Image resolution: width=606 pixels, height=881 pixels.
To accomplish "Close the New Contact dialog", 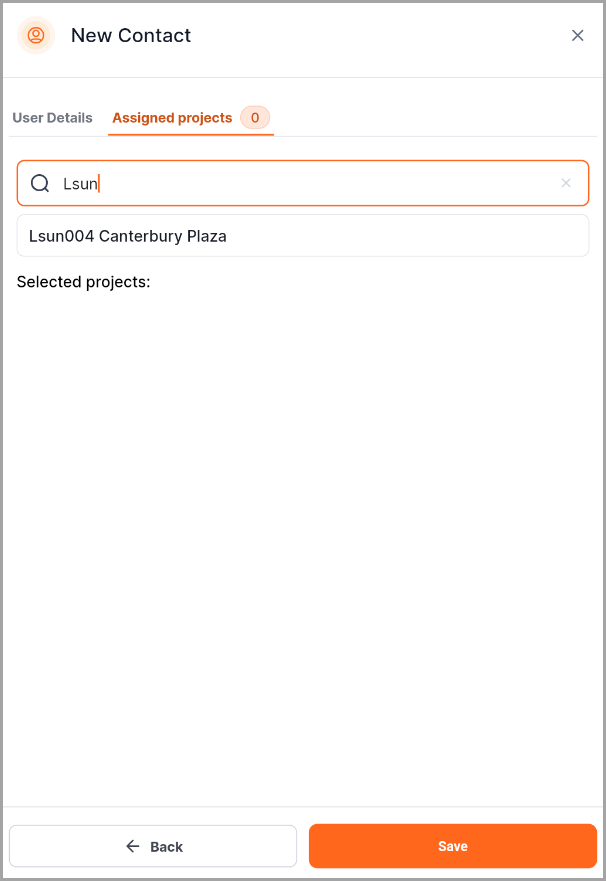I will (577, 36).
